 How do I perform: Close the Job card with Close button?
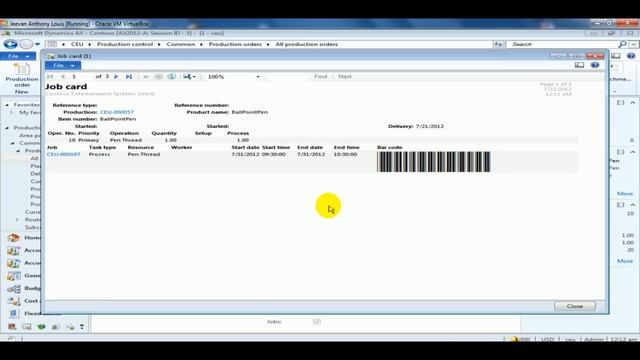click(x=575, y=306)
